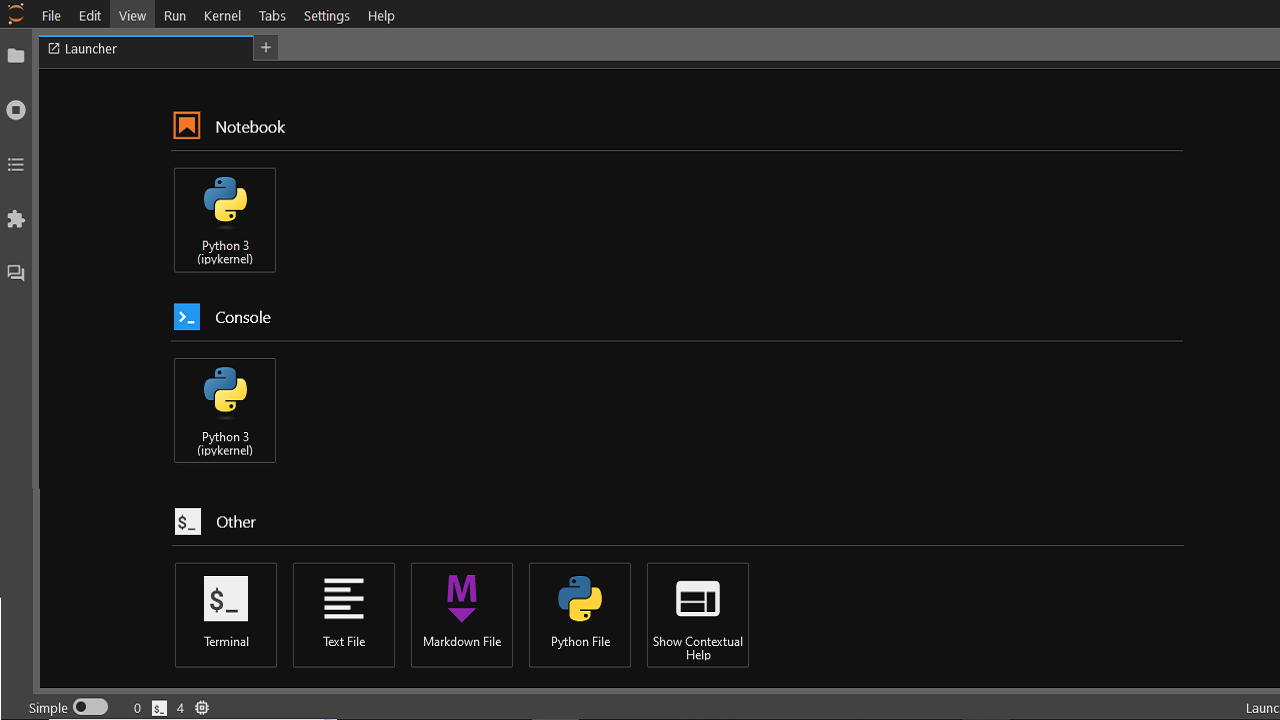Create a new Python File
The width and height of the screenshot is (1280, 720).
(x=580, y=615)
